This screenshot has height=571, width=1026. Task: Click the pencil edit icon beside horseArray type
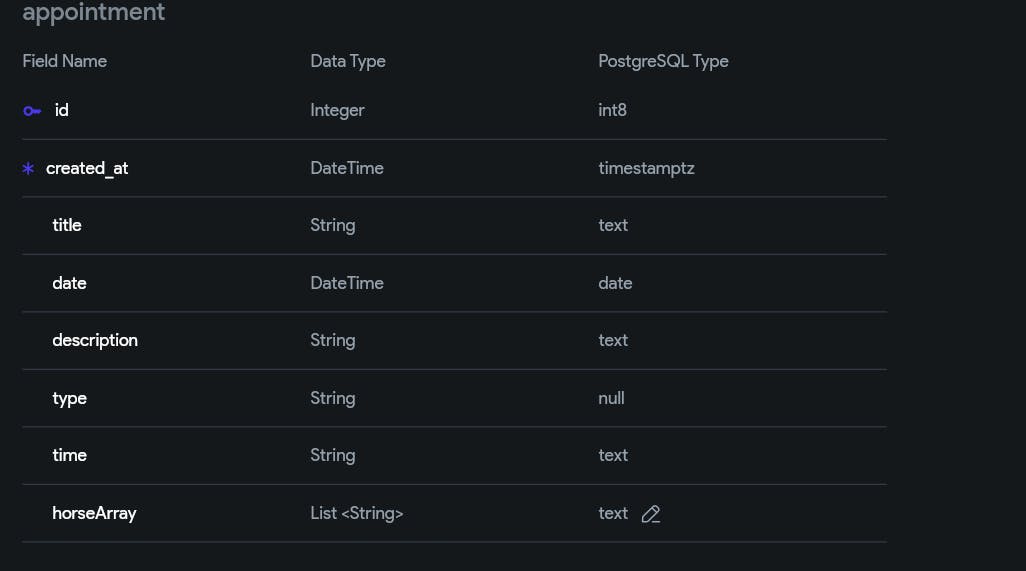(x=651, y=514)
